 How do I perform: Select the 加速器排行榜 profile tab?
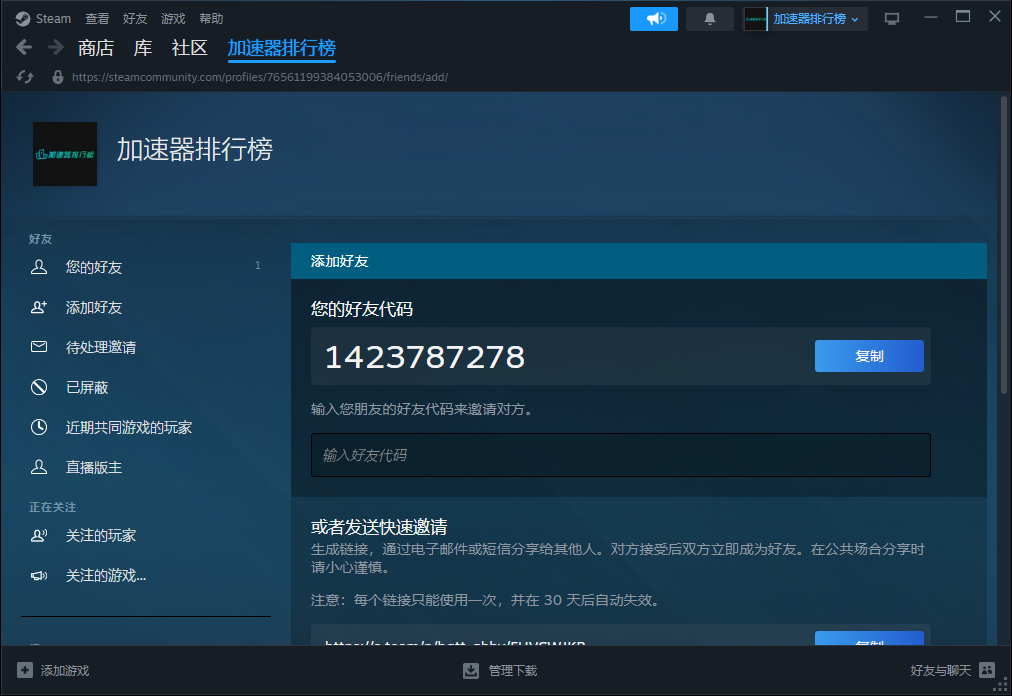point(281,48)
